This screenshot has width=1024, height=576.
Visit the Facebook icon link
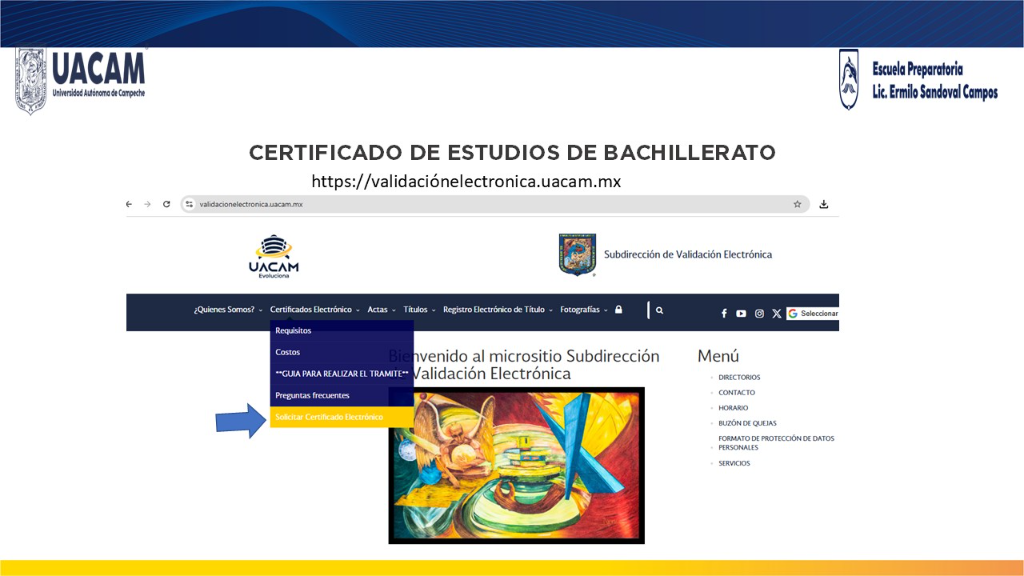pyautogui.click(x=724, y=313)
